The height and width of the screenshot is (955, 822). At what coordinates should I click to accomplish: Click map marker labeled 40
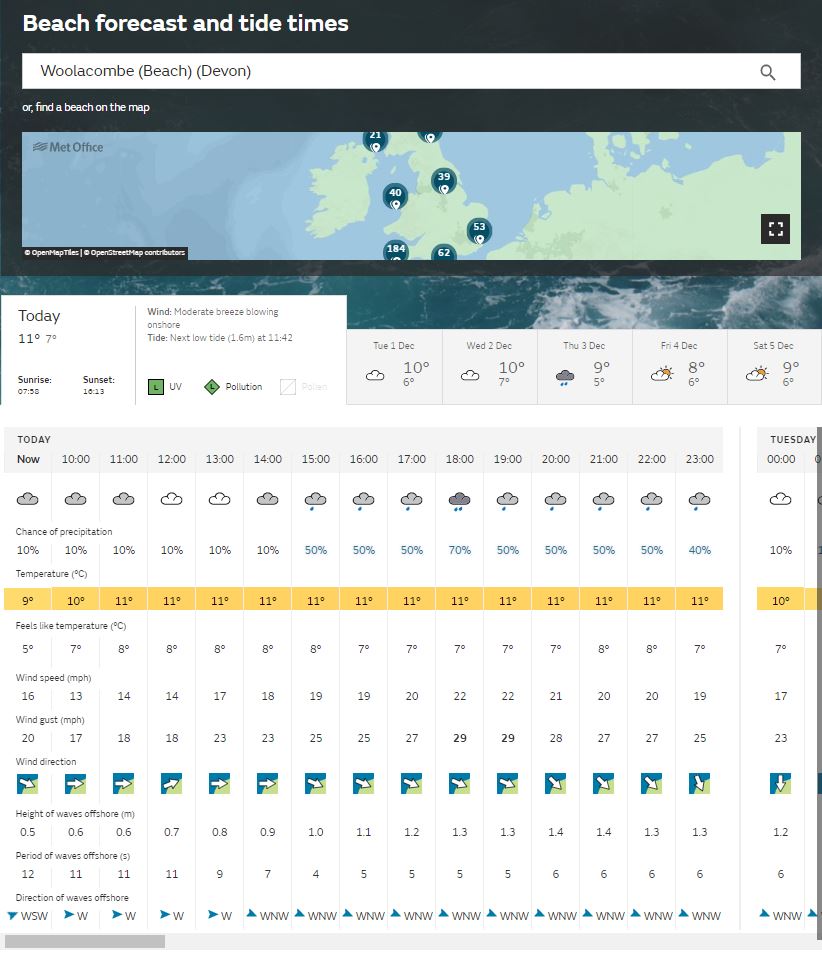(x=395, y=195)
